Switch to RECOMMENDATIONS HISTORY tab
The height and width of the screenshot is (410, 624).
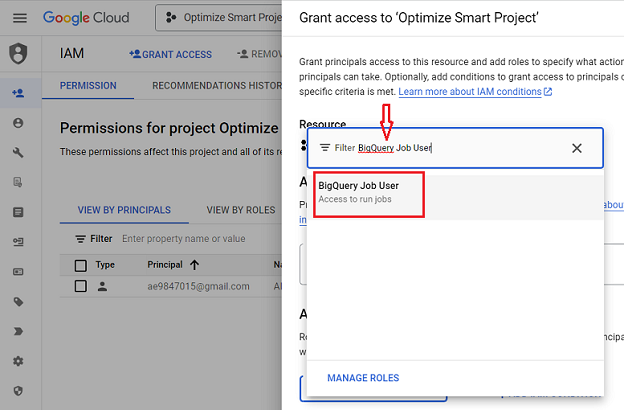pos(217,86)
